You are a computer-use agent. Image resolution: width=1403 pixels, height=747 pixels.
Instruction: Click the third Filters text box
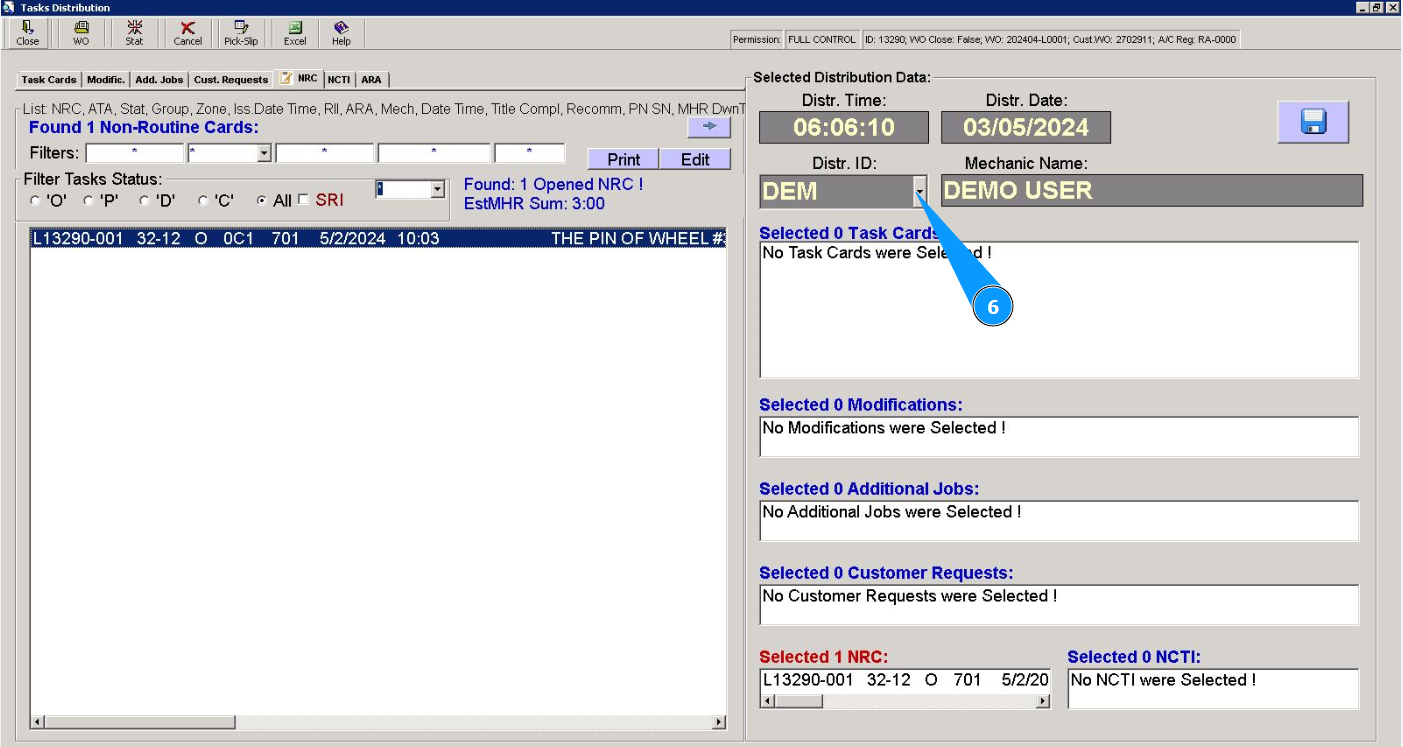click(x=325, y=153)
